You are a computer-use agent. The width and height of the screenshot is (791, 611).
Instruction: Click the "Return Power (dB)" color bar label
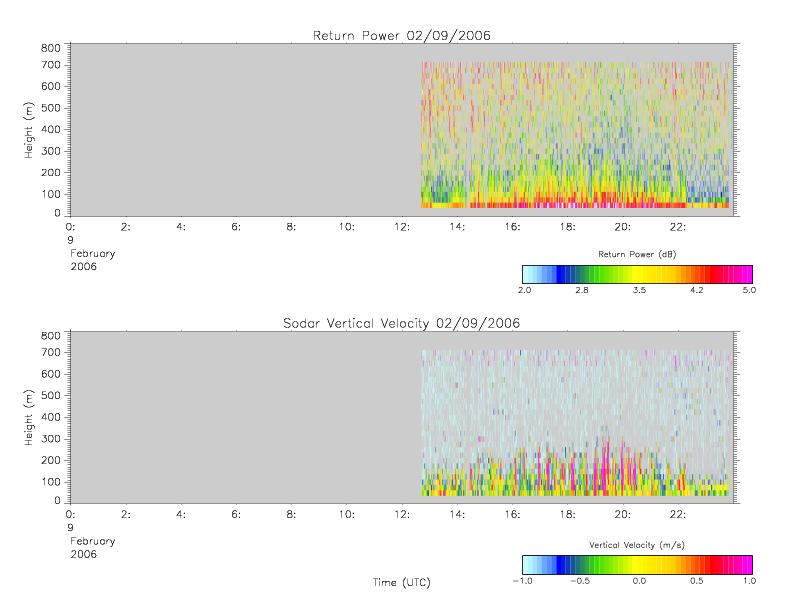tap(637, 254)
